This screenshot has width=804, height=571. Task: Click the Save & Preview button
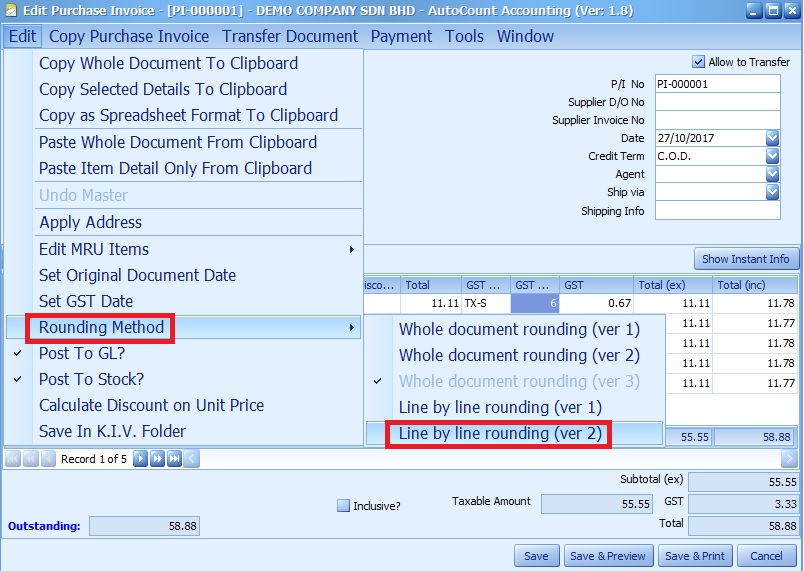(608, 556)
